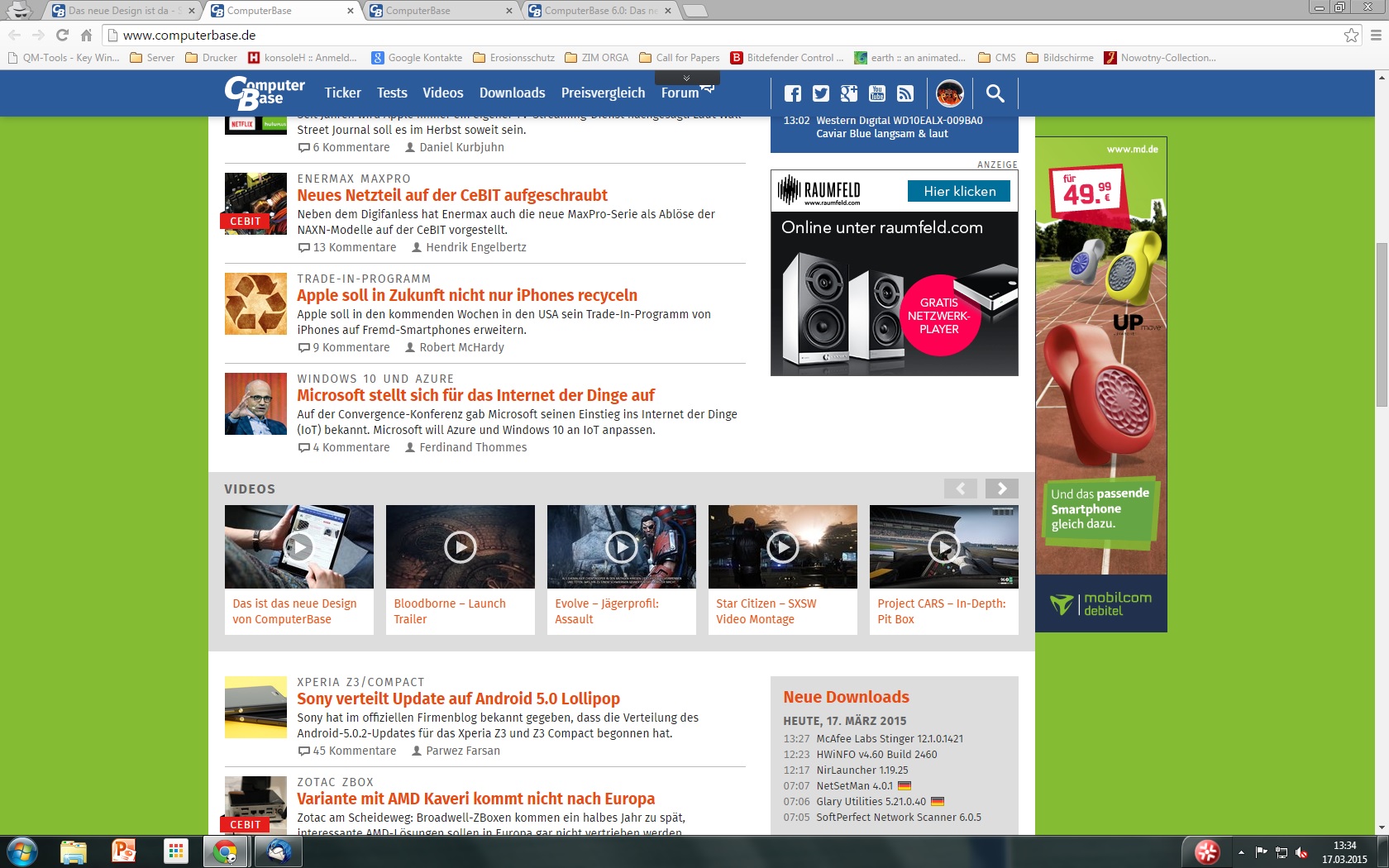Open the Preisvergleich menu item
The height and width of the screenshot is (868, 1389).
pos(603,93)
